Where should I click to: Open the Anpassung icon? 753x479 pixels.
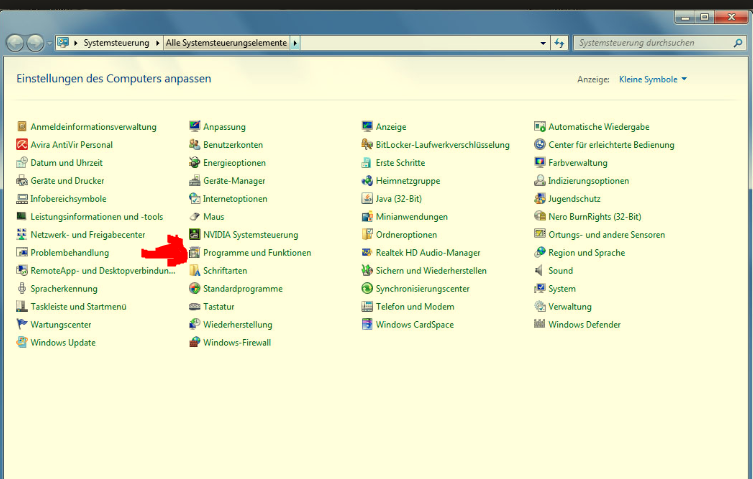pos(194,126)
